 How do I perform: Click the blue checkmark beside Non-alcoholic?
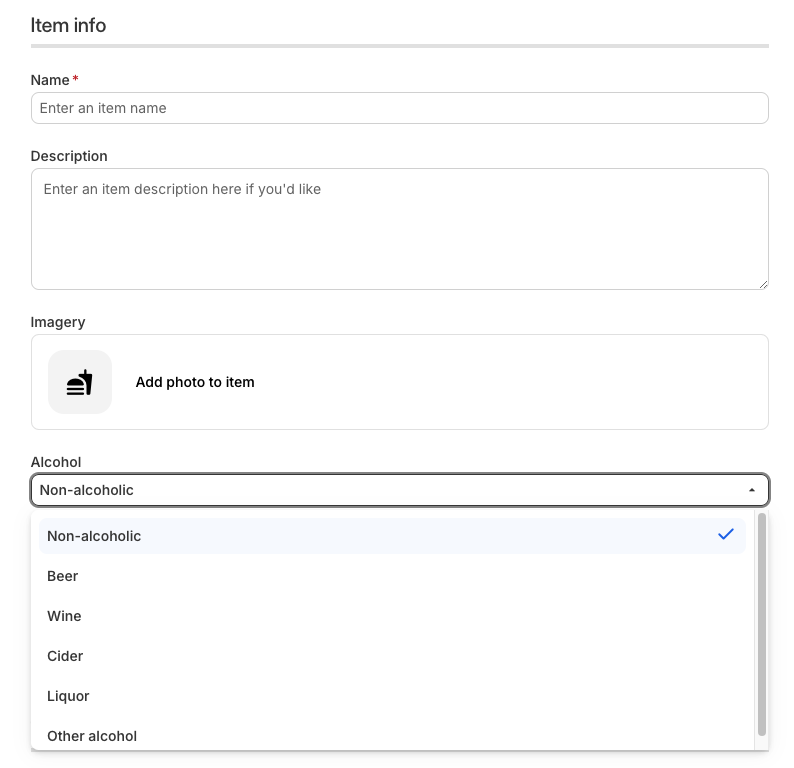pyautogui.click(x=726, y=535)
